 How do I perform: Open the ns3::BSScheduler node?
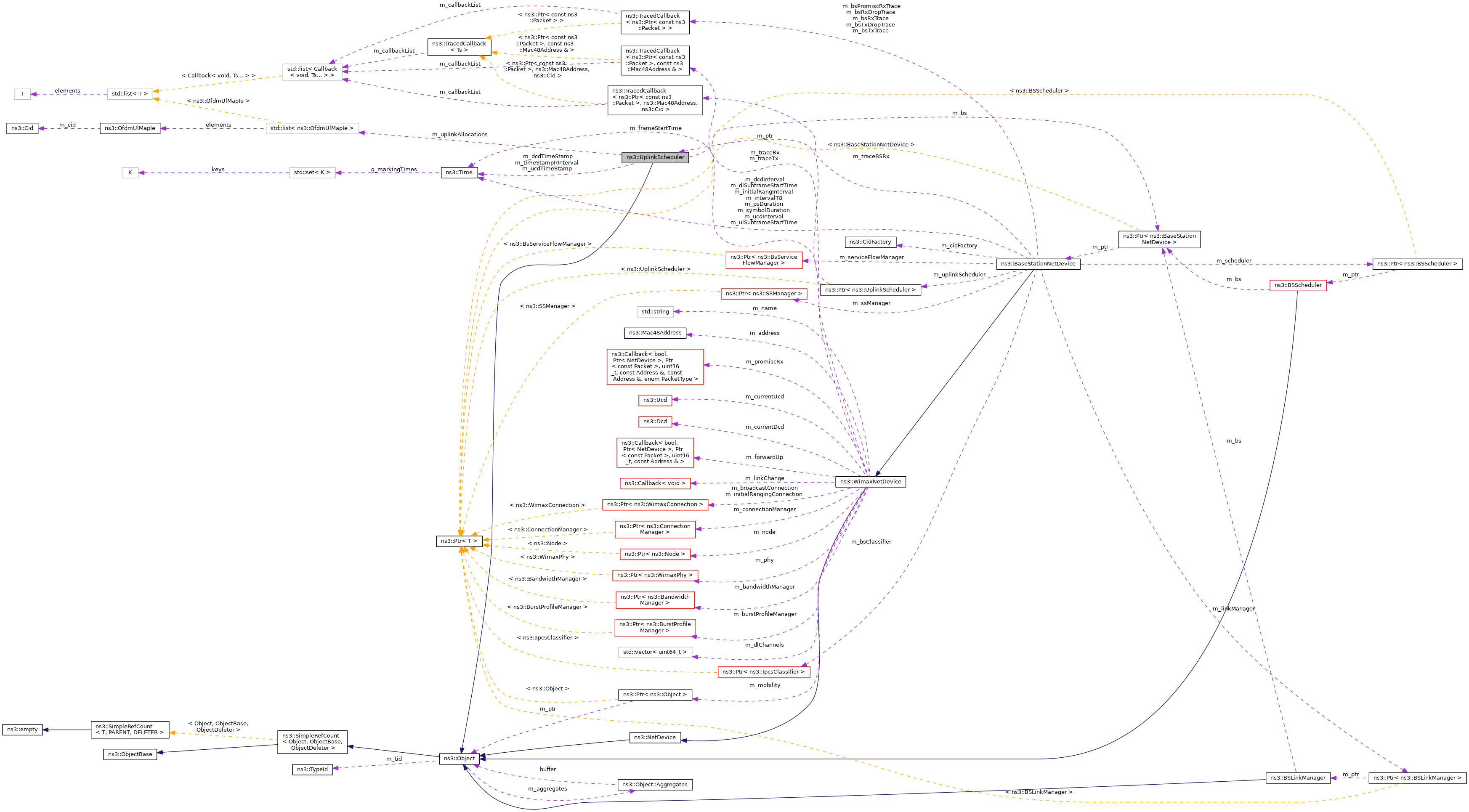click(1298, 285)
